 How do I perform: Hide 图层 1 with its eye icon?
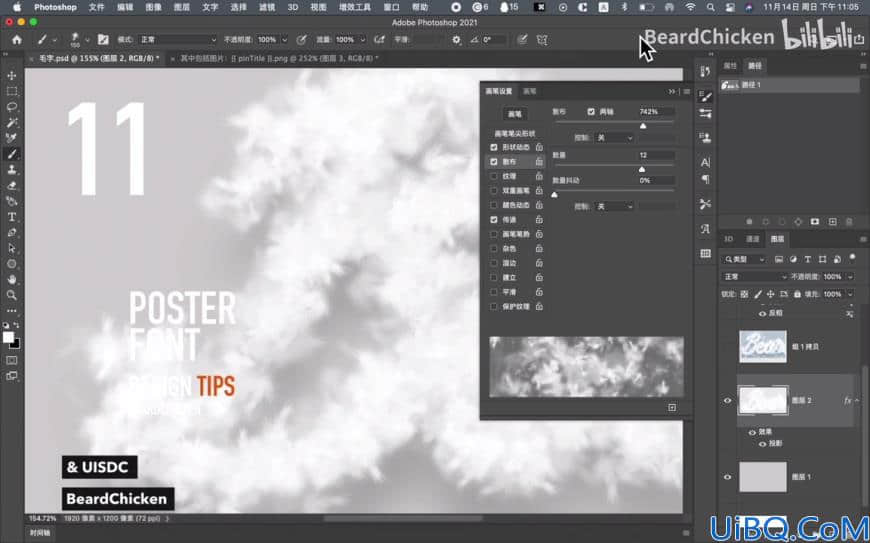pos(727,477)
